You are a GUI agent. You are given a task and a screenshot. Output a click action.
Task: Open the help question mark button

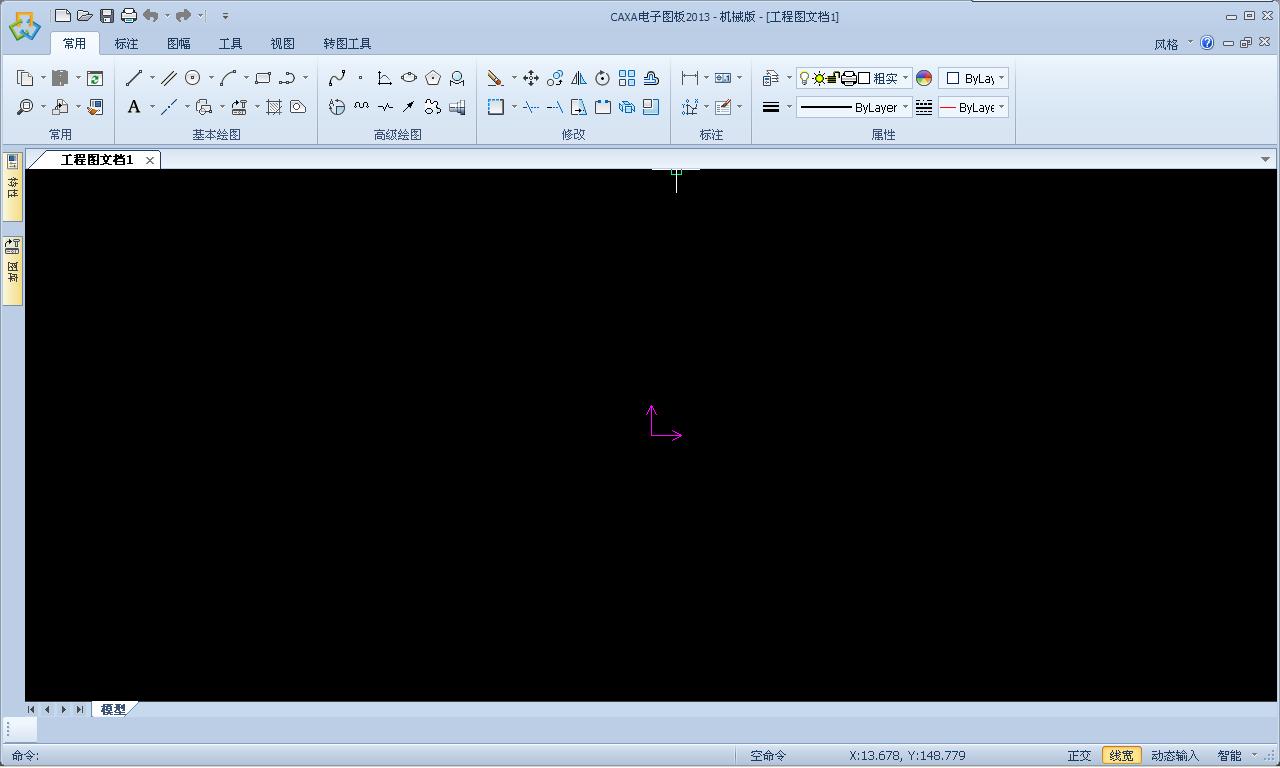(1207, 43)
